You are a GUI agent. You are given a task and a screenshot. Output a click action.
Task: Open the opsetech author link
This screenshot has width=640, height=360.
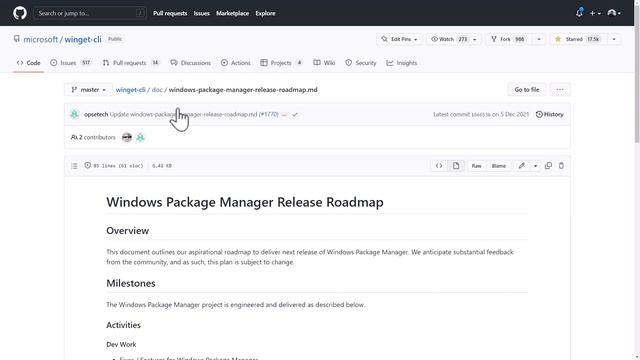[96, 114]
